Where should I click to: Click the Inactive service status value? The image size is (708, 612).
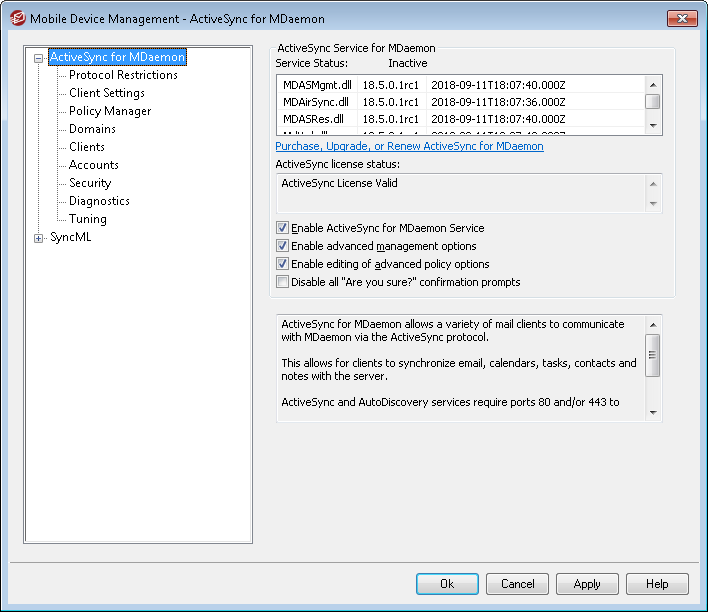[408, 63]
